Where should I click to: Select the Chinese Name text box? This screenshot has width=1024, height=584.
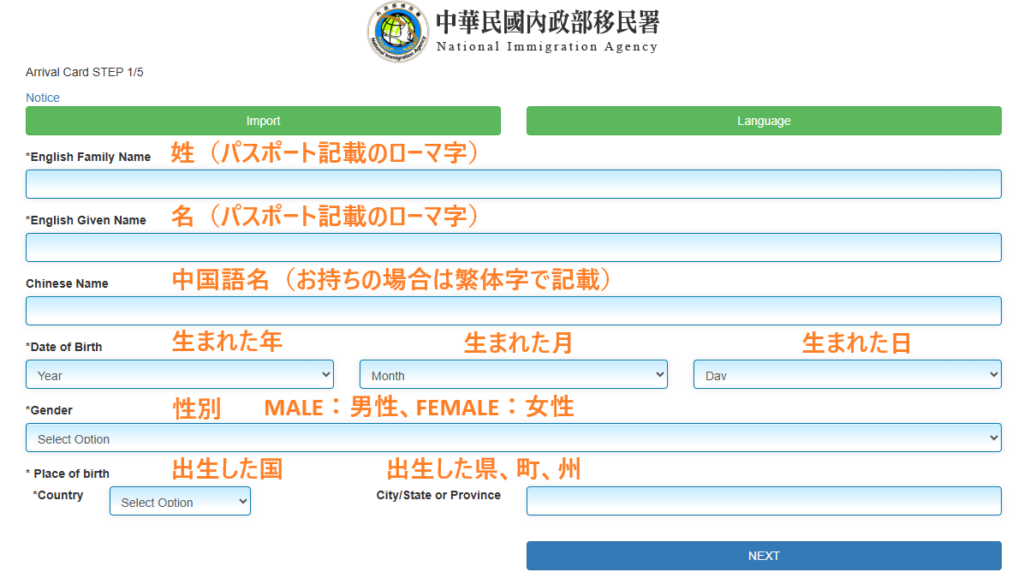(513, 311)
